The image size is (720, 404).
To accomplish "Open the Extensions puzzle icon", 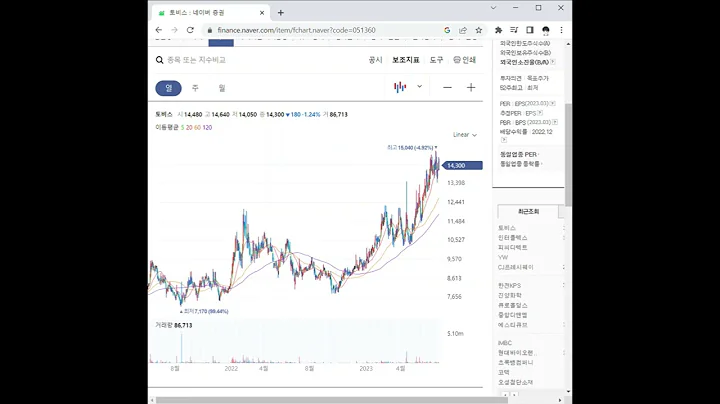I will pos(498,30).
